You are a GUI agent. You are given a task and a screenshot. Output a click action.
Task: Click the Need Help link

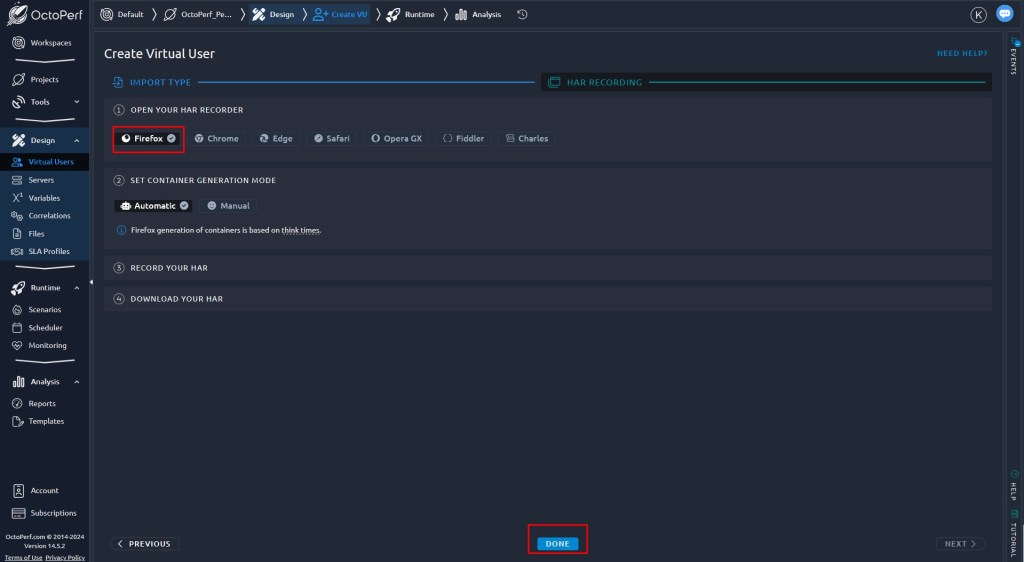tap(961, 54)
